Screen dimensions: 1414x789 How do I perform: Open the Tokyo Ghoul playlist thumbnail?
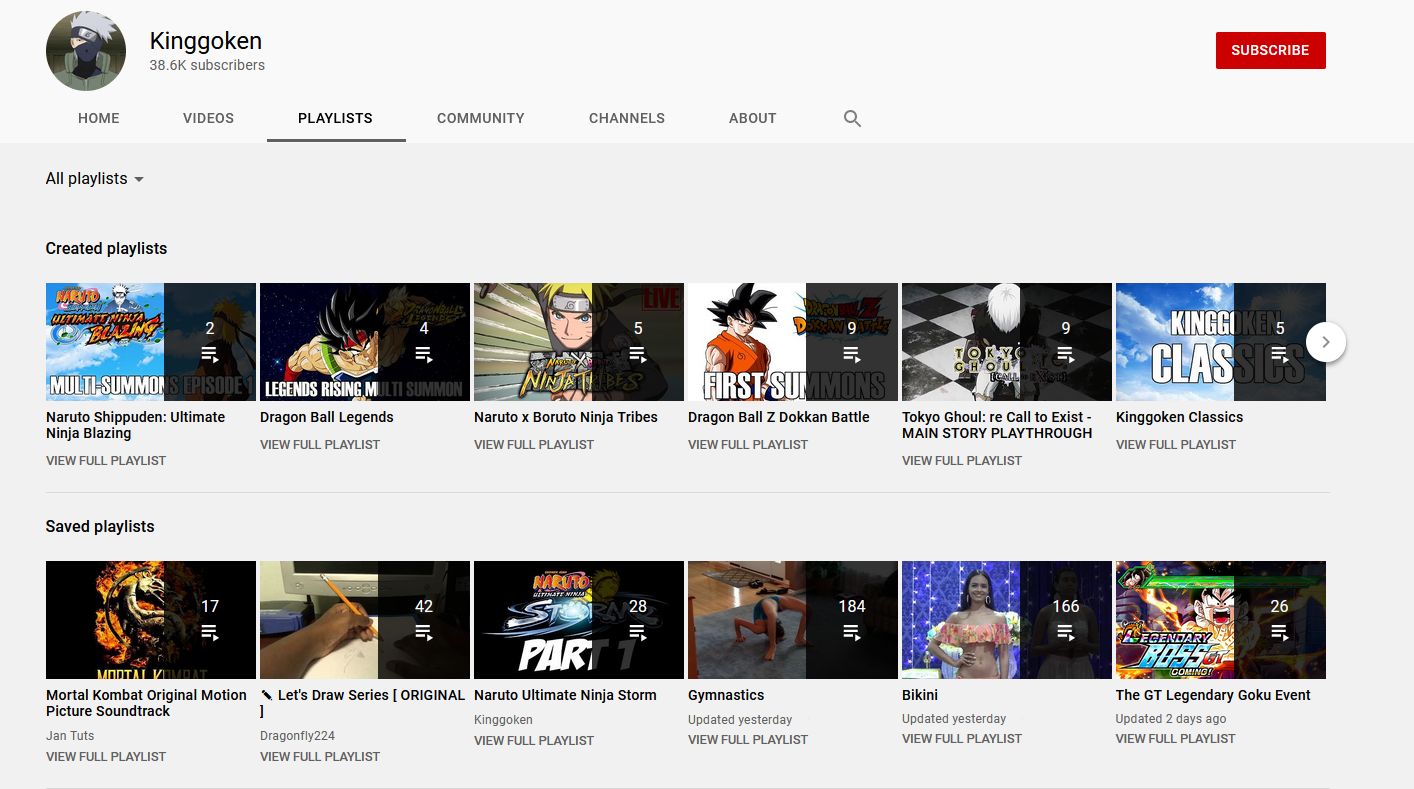(1007, 342)
